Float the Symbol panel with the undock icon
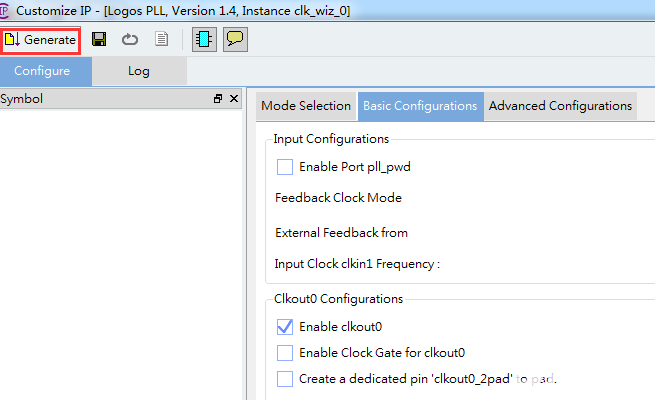 pos(218,99)
